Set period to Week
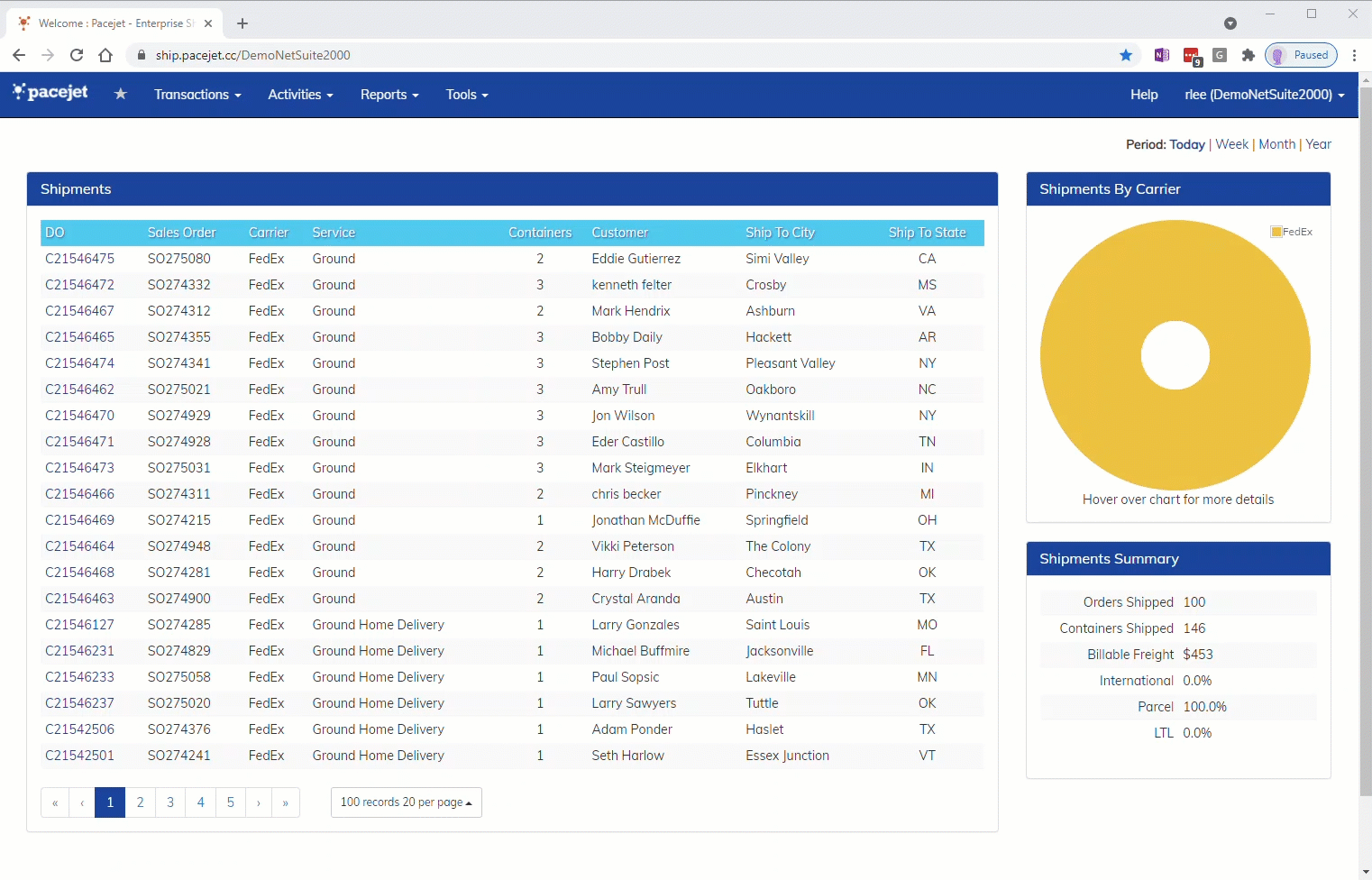Image resolution: width=1372 pixels, height=880 pixels. (1231, 144)
